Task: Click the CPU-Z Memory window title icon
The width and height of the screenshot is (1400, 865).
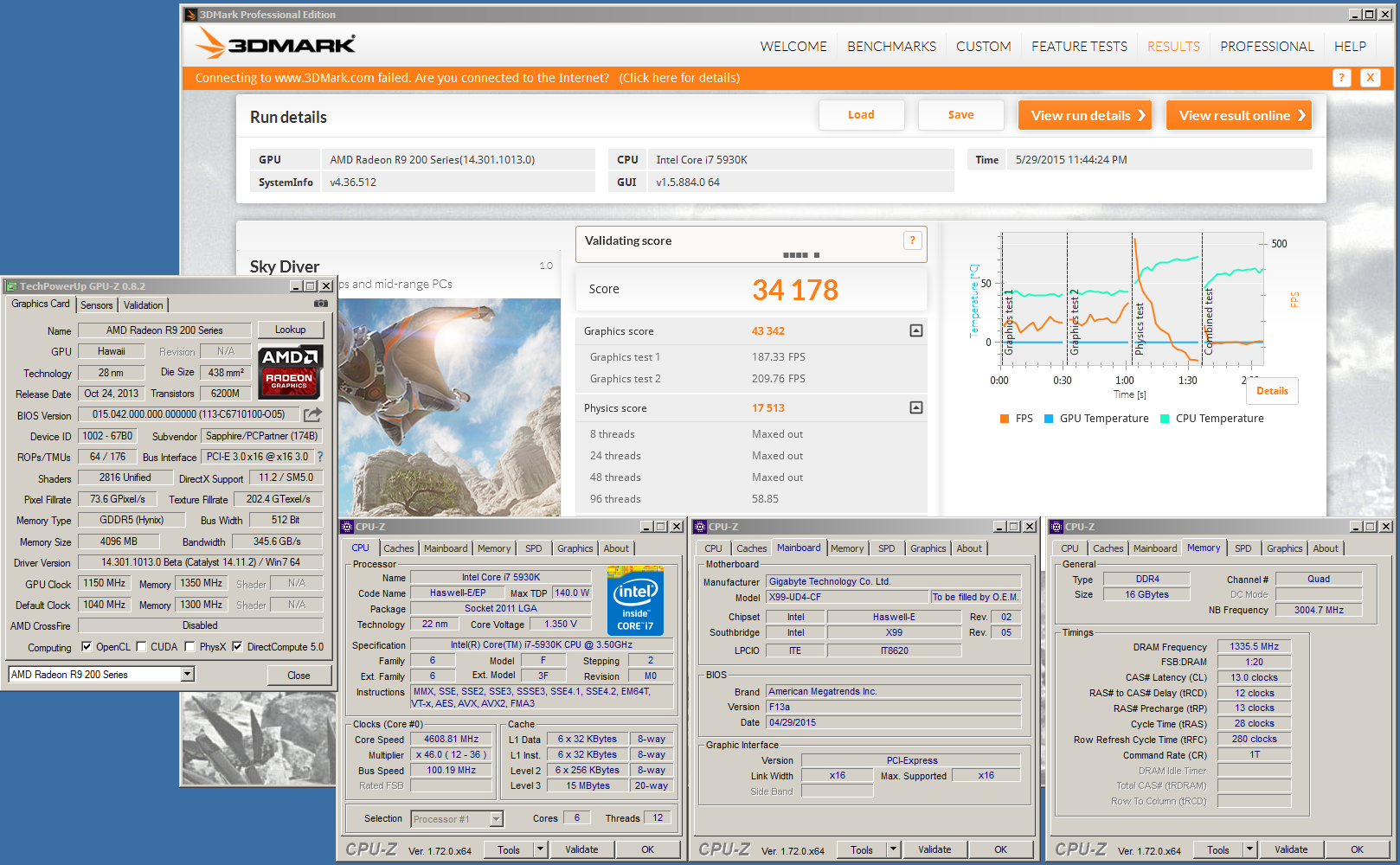Action: tap(1056, 527)
